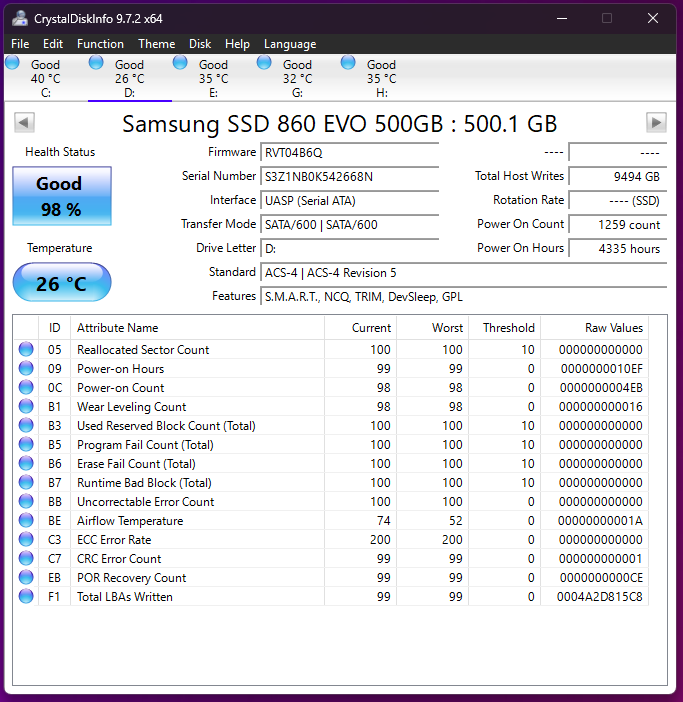
Task: Open the Function menu
Action: pyautogui.click(x=100, y=44)
